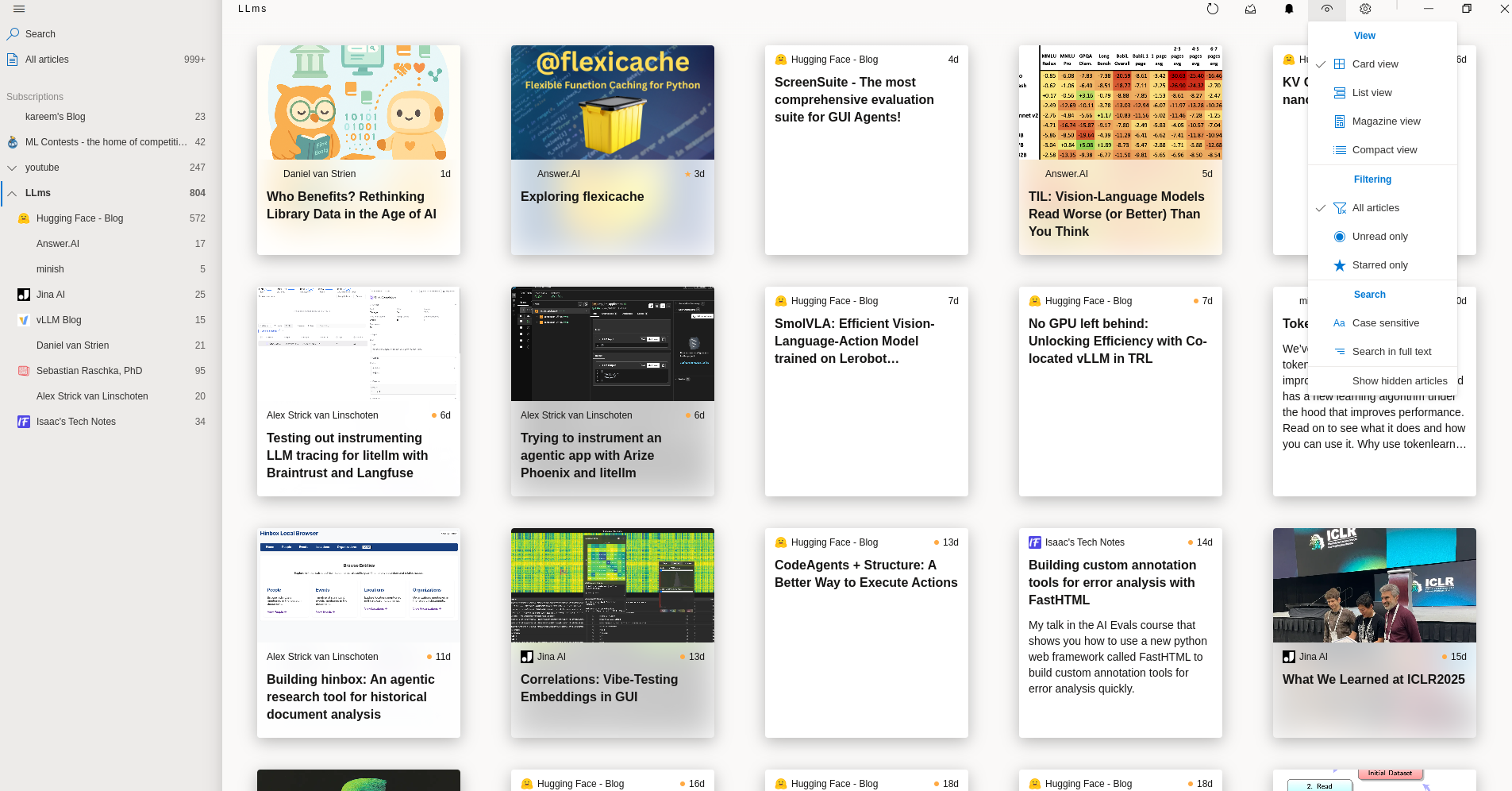Image resolution: width=1512 pixels, height=791 pixels.
Task: Expand the youtube folder chevron
Action: click(12, 168)
